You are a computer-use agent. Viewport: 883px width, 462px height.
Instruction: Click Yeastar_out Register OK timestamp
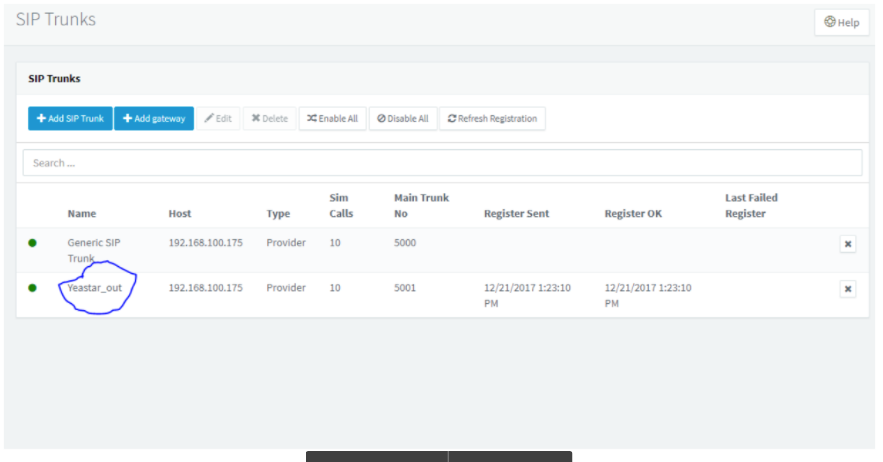pyautogui.click(x=648, y=295)
